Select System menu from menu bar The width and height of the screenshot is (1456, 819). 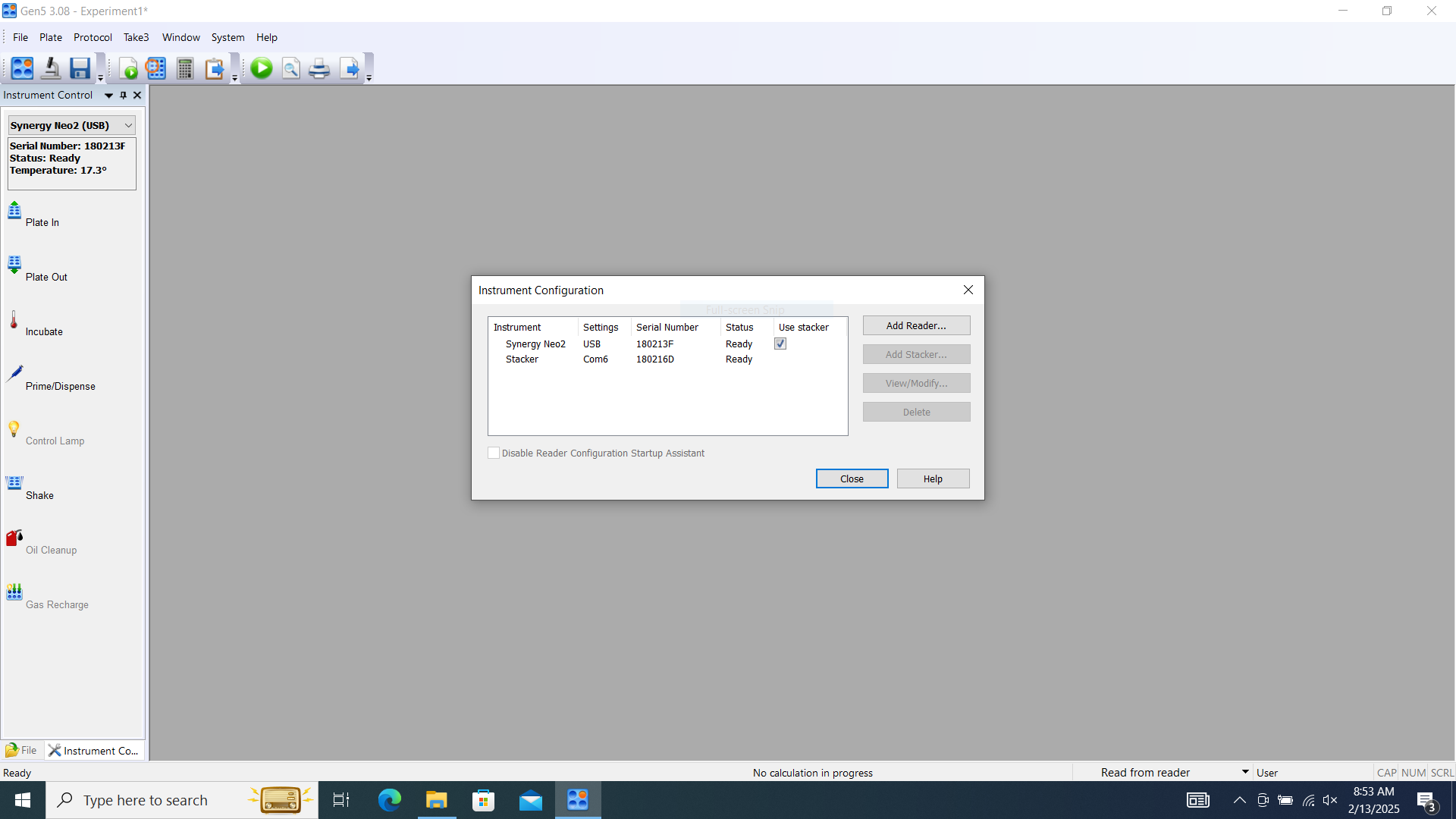[226, 37]
